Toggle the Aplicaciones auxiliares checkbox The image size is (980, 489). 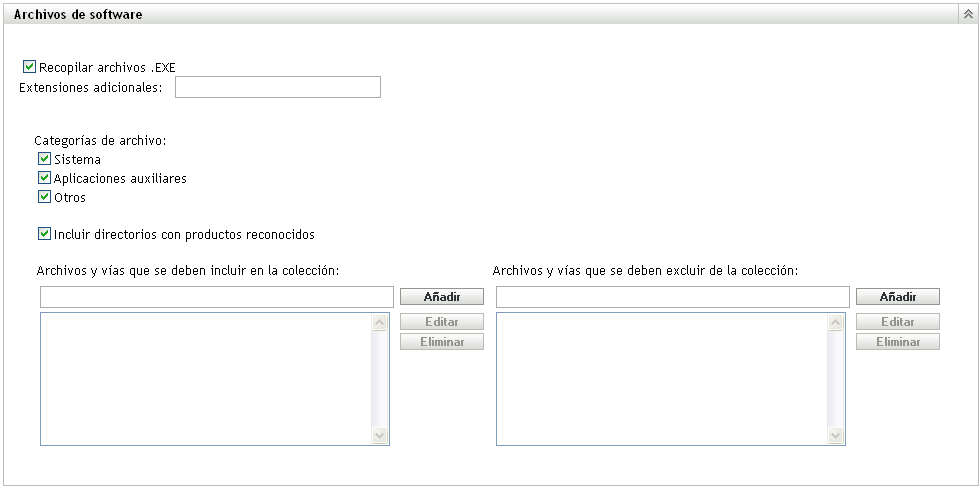pos(44,178)
